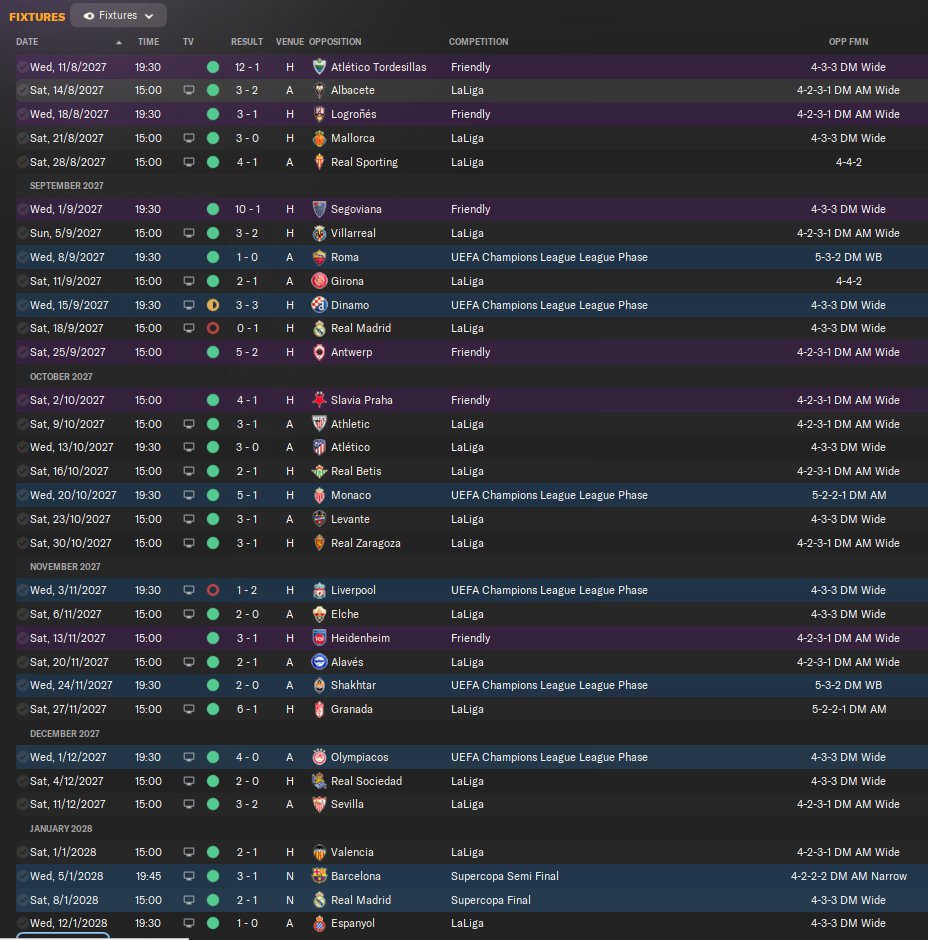928x940 pixels.
Task: Click the TV icon on the Albacete fixture
Action: click(189, 91)
